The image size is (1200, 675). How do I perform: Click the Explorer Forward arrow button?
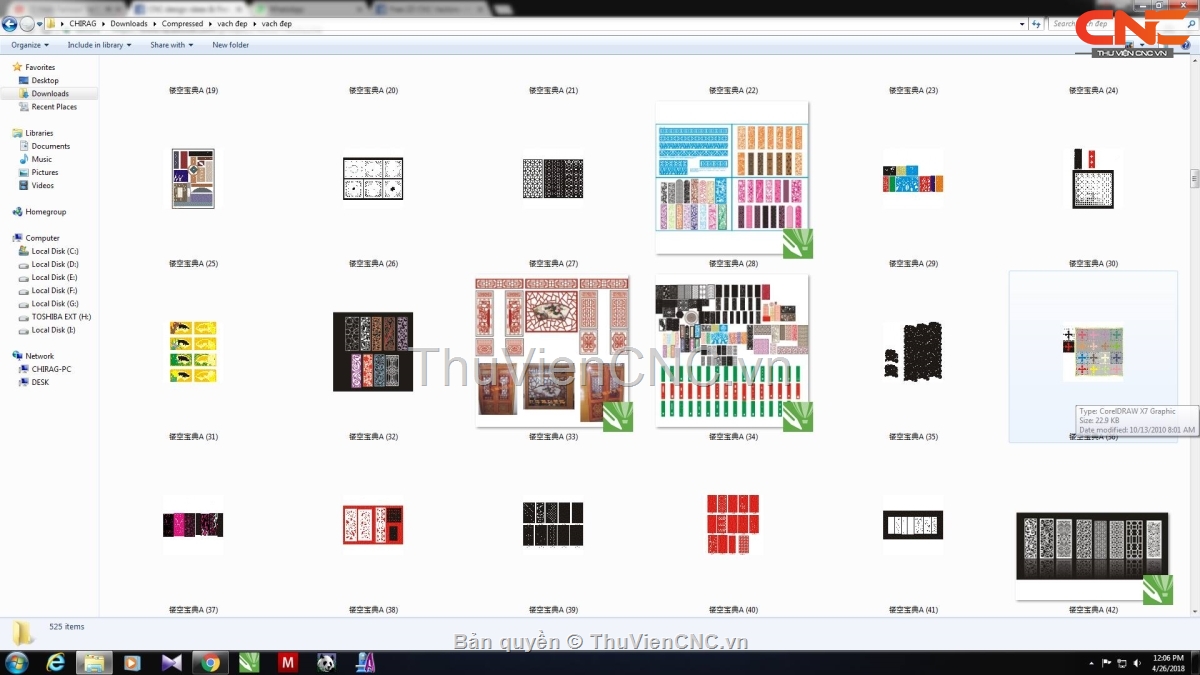[x=27, y=24]
